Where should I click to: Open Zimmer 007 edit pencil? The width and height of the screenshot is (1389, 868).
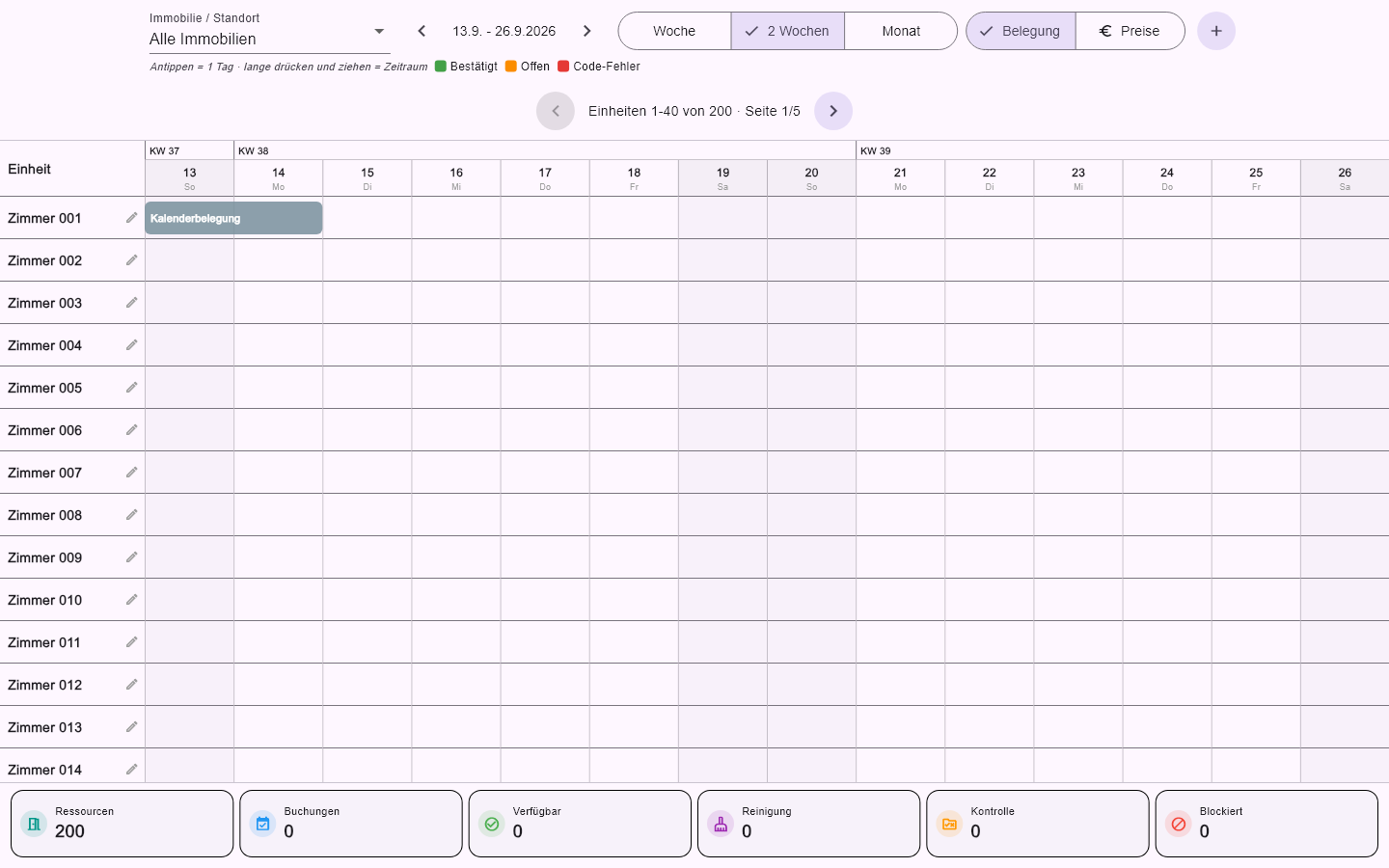pyautogui.click(x=131, y=473)
